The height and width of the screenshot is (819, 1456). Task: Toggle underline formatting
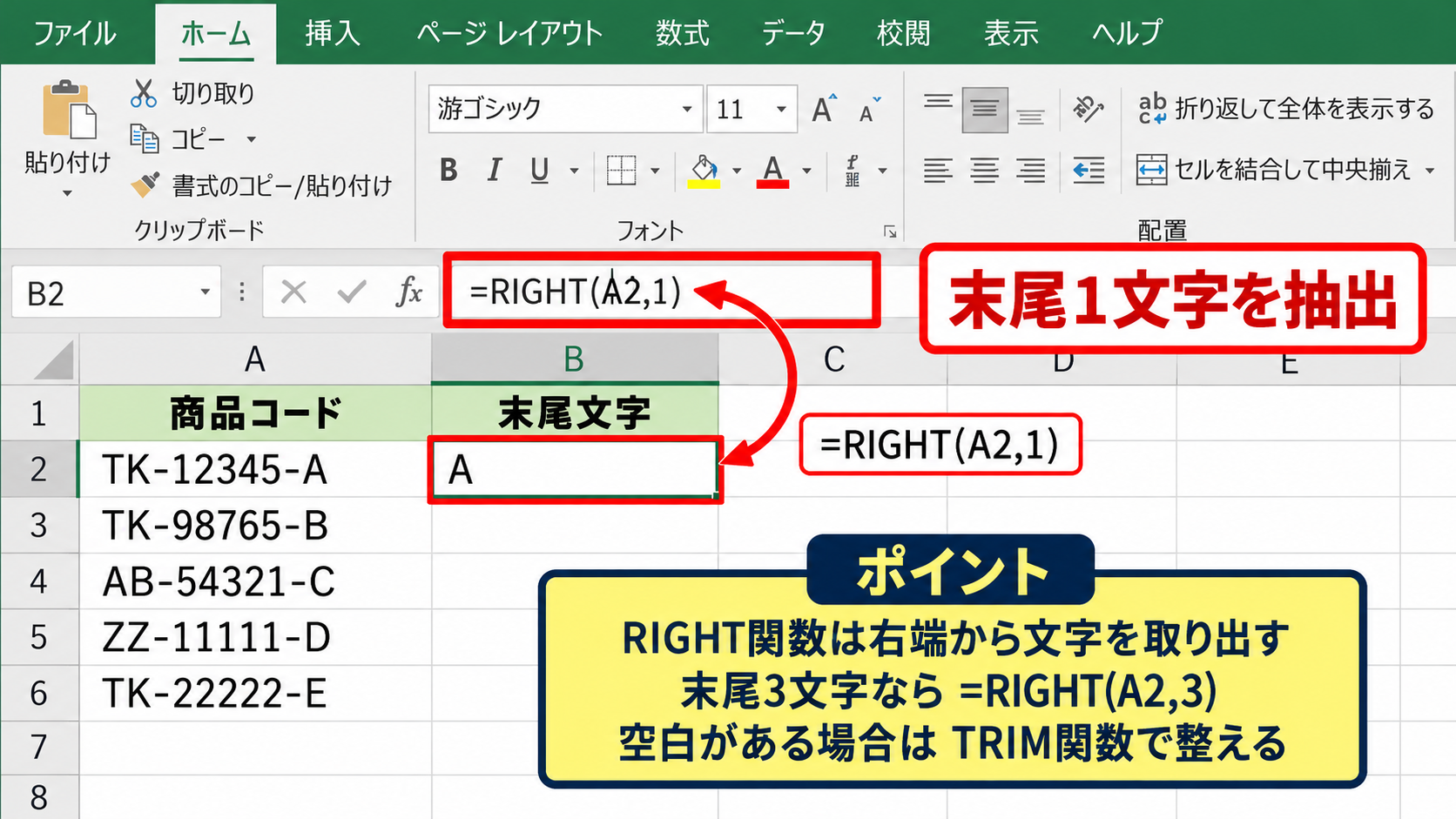pos(540,170)
